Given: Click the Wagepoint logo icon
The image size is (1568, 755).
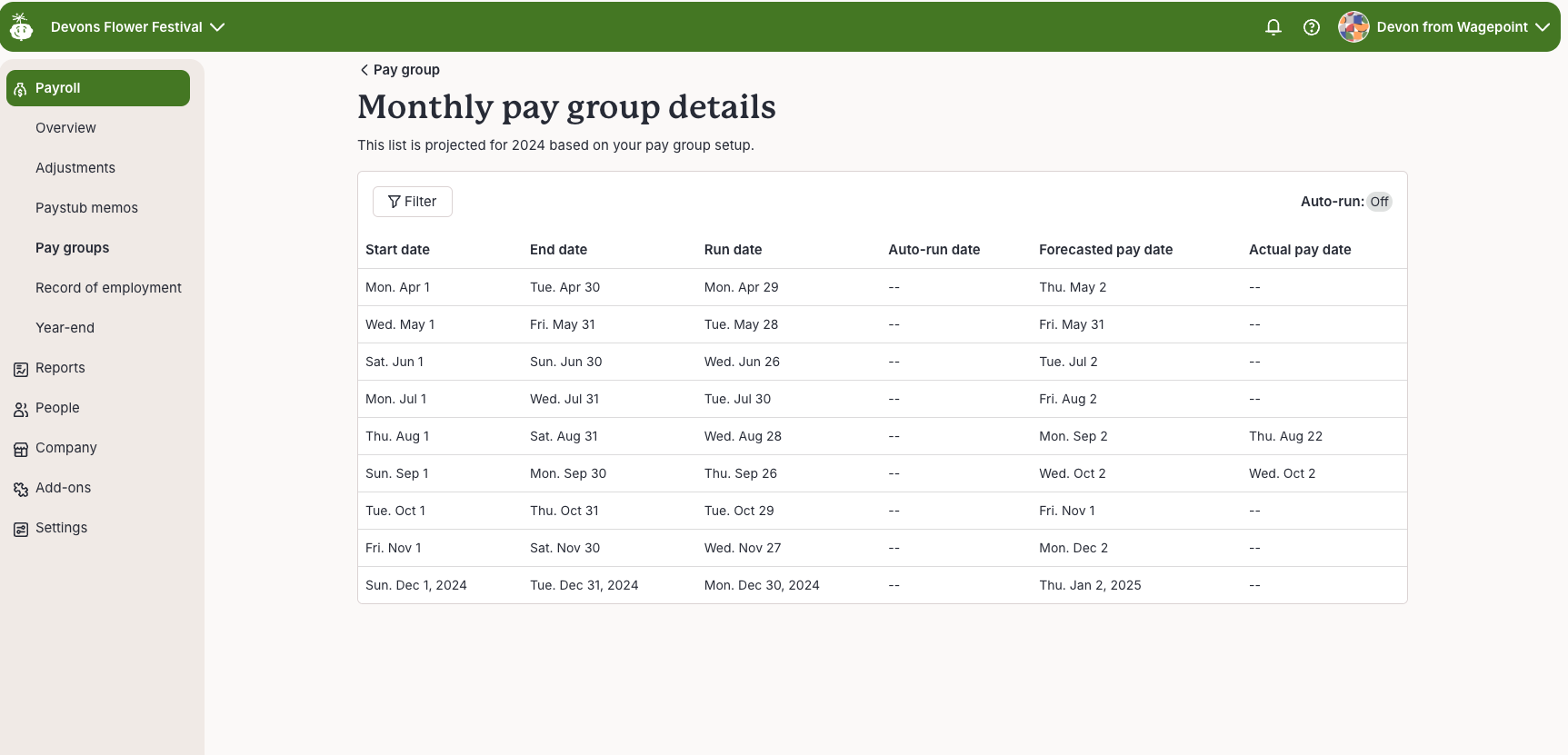Looking at the screenshot, I should (22, 27).
